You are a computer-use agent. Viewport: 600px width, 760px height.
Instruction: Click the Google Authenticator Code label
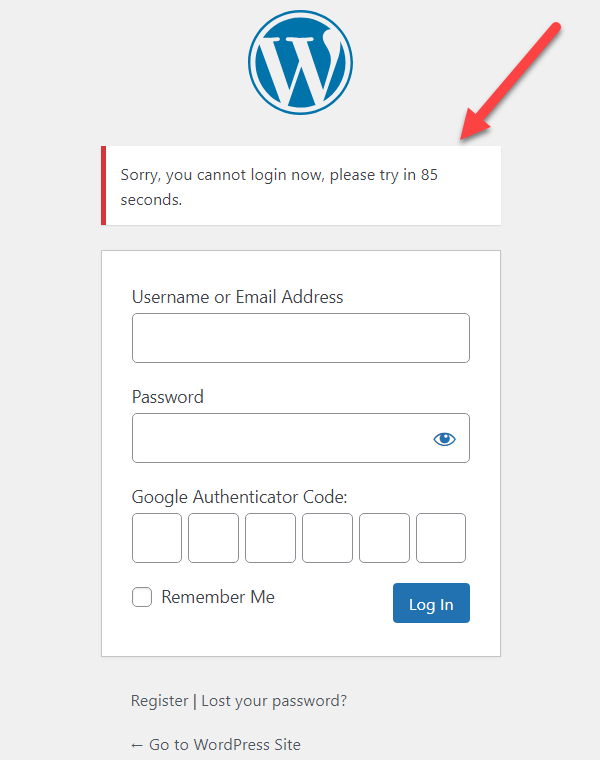tap(239, 497)
